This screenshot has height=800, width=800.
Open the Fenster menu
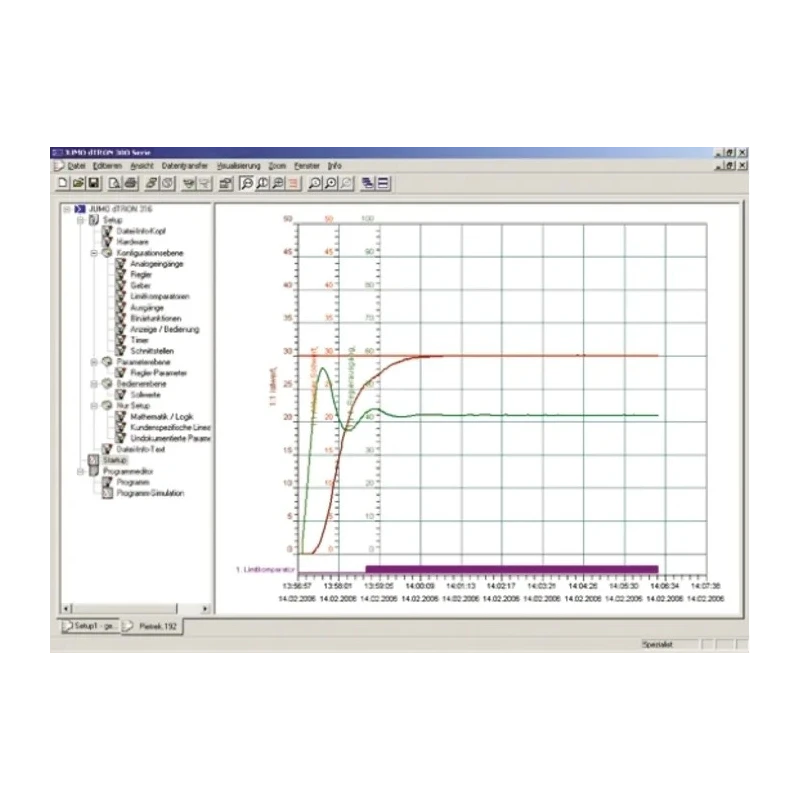[307, 166]
